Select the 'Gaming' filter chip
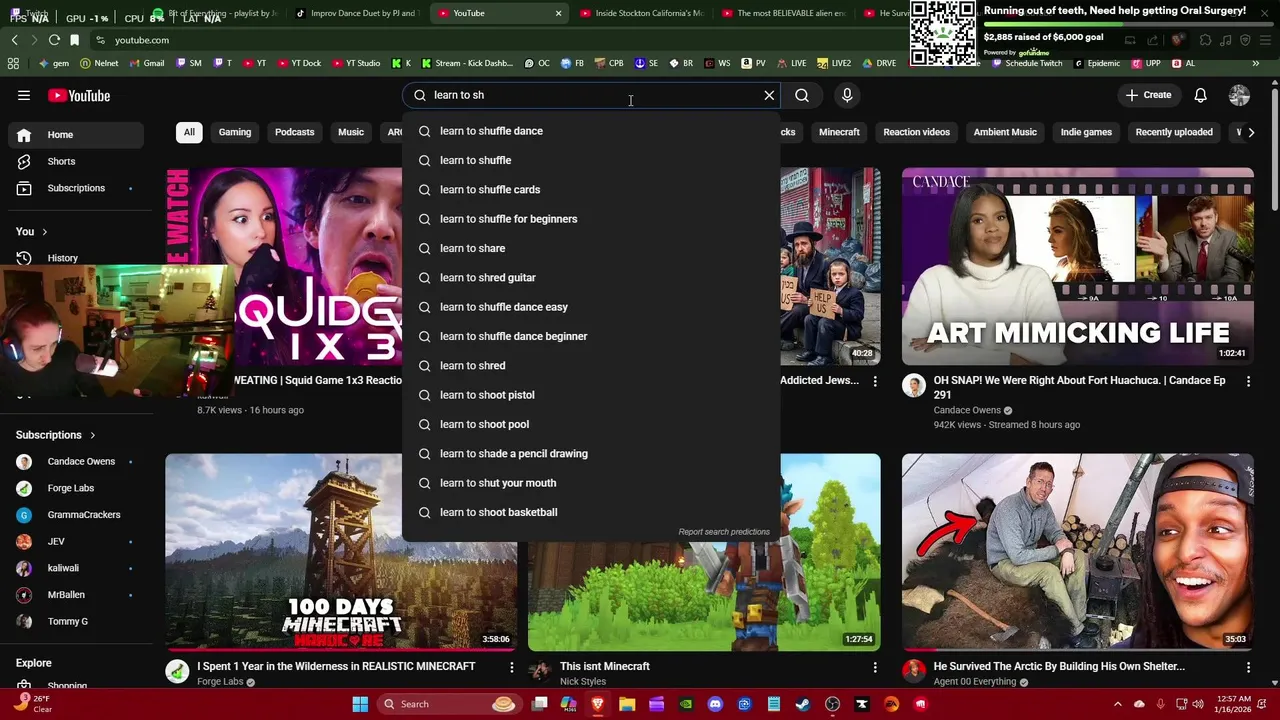Screen dimensions: 1280x720 tap(235, 132)
